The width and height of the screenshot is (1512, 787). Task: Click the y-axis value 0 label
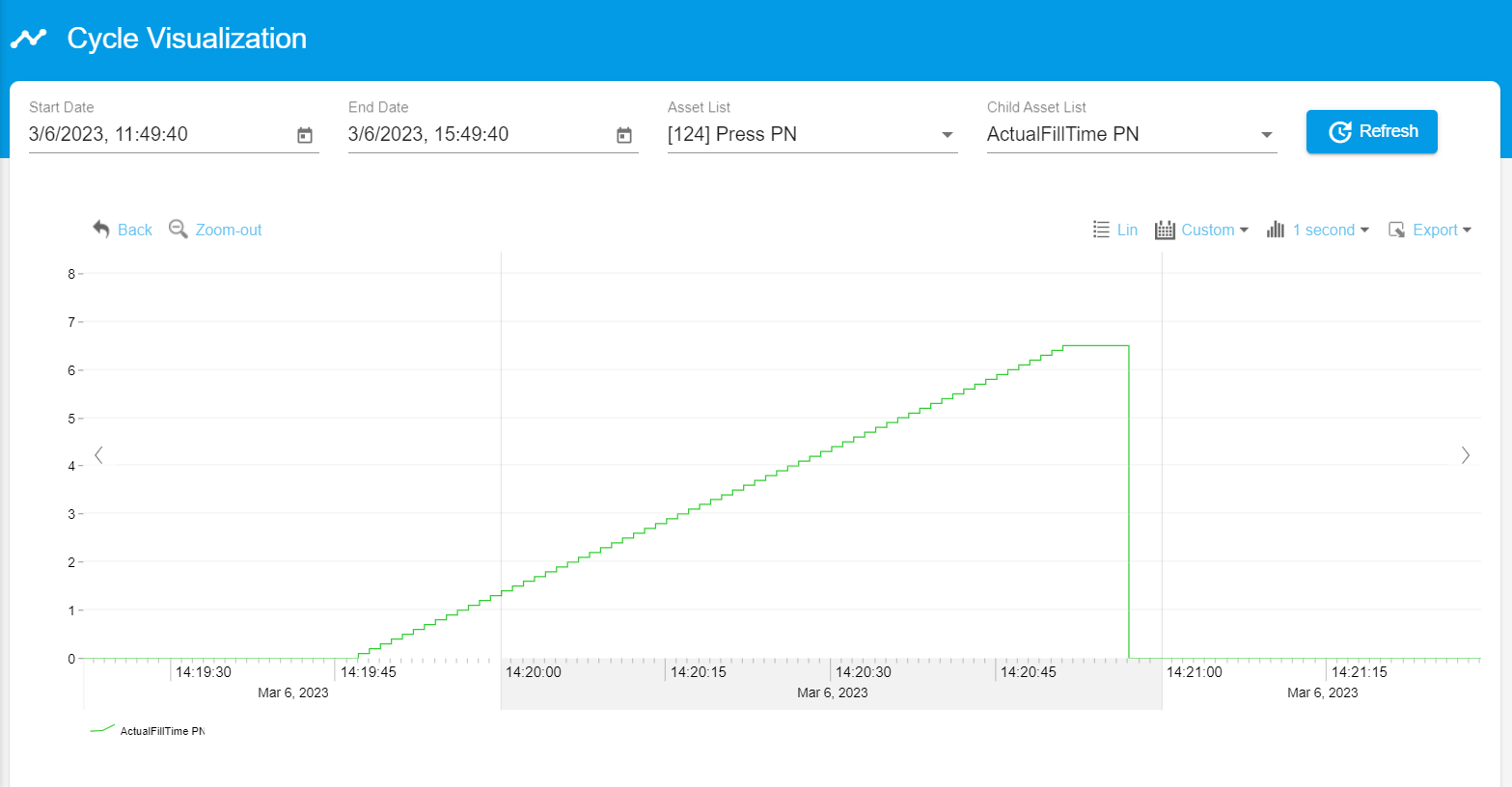click(x=71, y=659)
